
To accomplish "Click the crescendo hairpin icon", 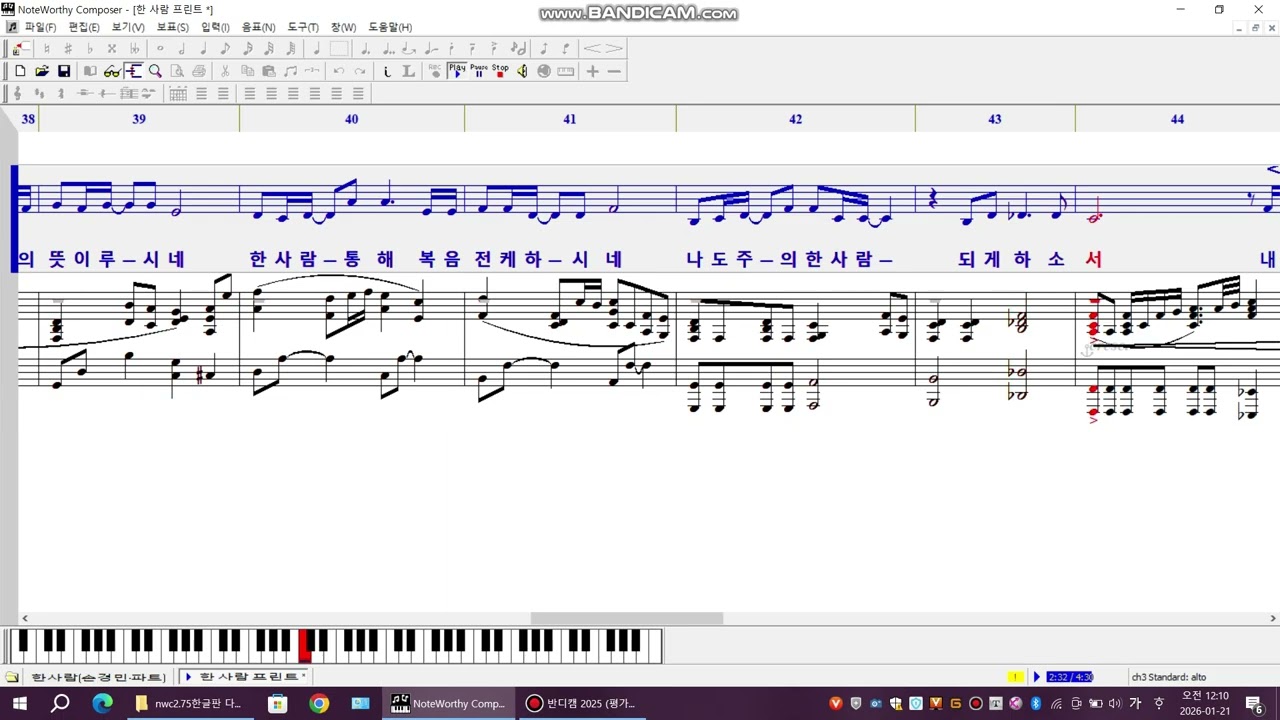I will click(x=592, y=48).
